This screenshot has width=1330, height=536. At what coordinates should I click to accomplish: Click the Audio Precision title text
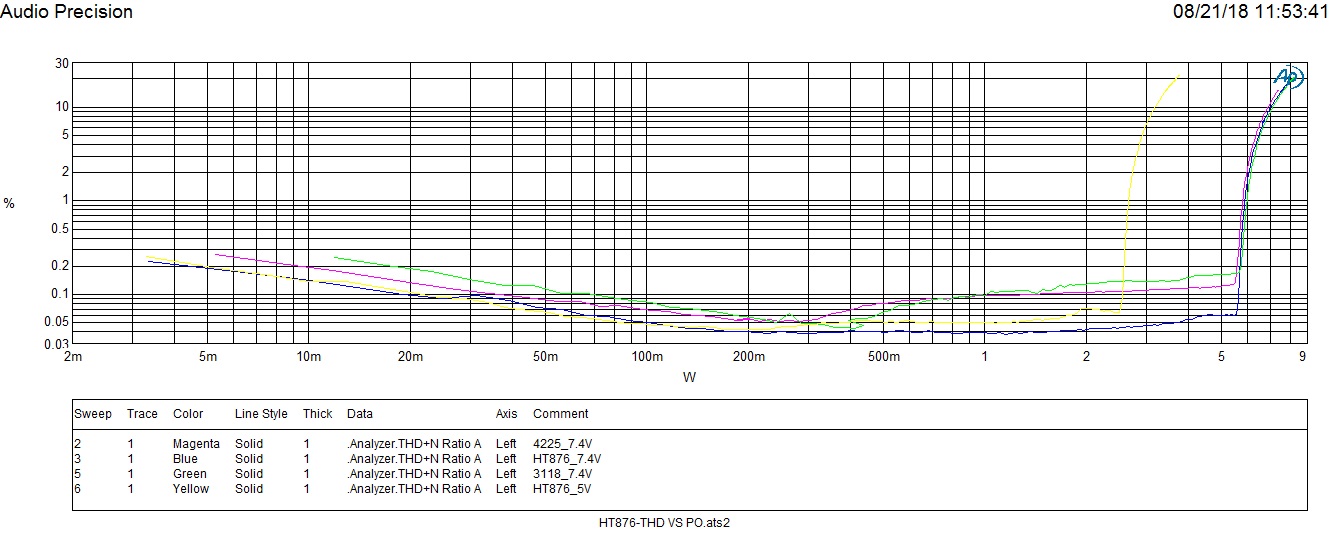point(67,12)
